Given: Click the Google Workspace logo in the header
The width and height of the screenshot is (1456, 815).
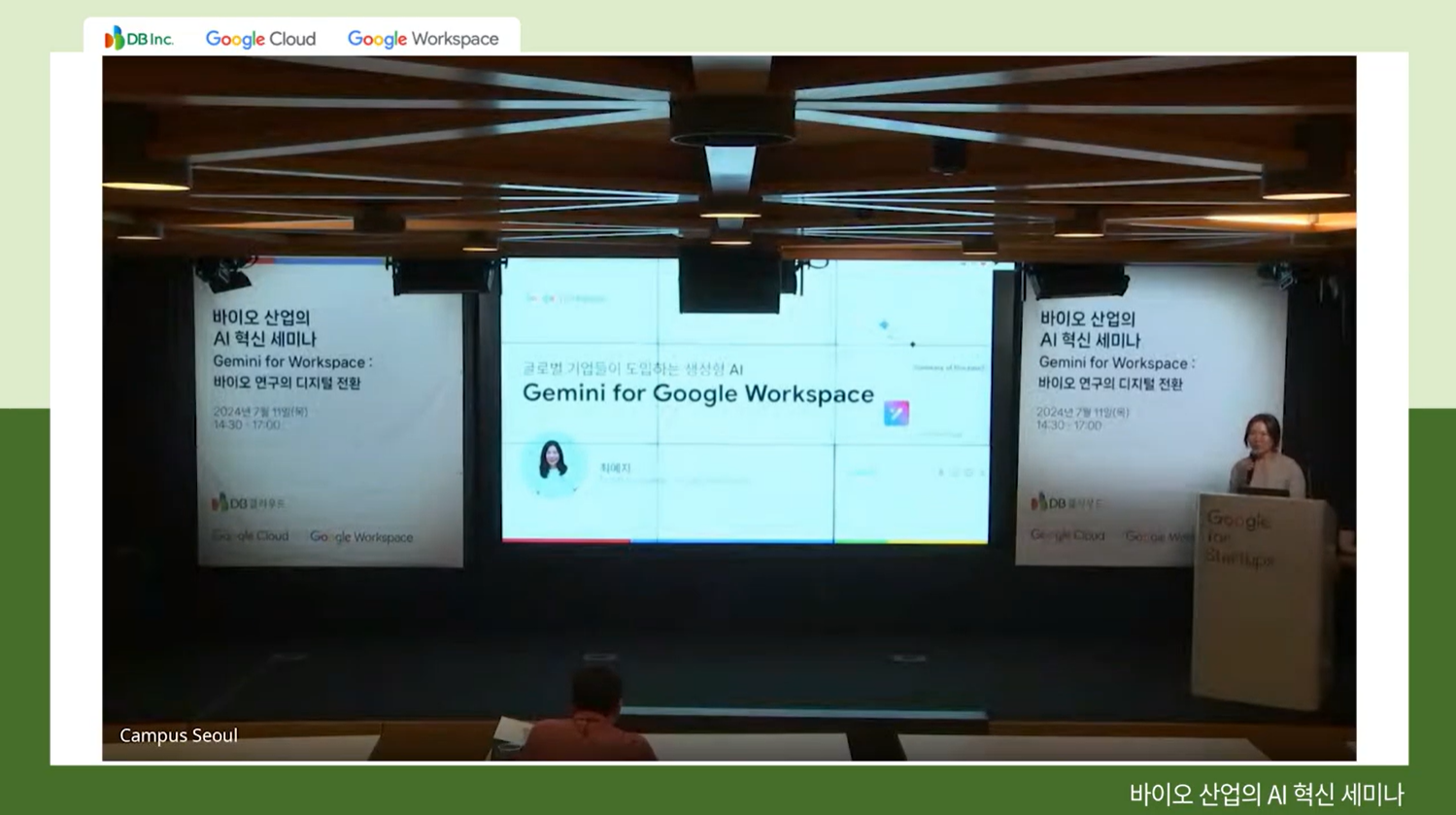Looking at the screenshot, I should pyautogui.click(x=423, y=39).
